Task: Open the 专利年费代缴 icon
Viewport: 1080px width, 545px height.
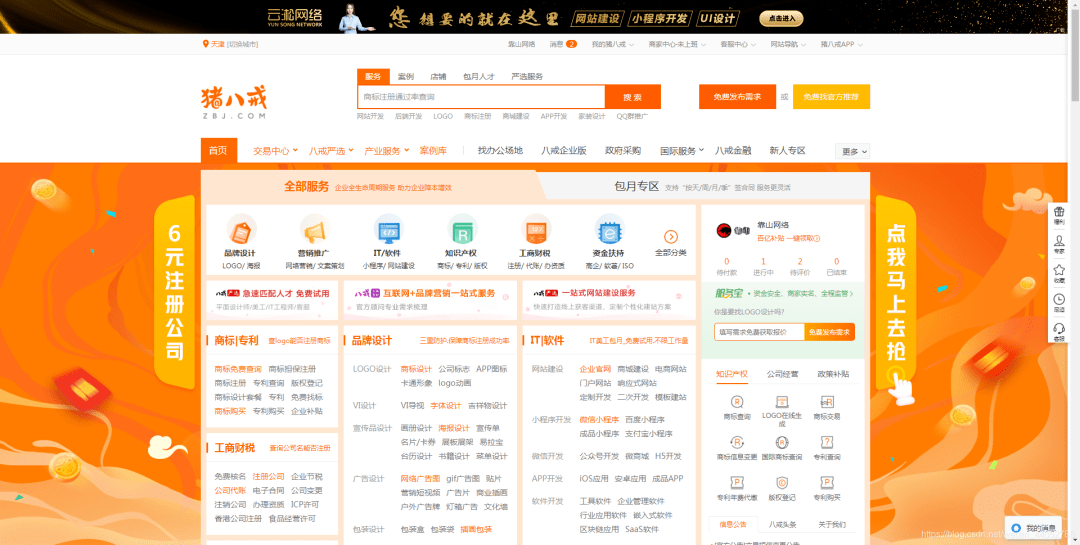Action: [737, 482]
